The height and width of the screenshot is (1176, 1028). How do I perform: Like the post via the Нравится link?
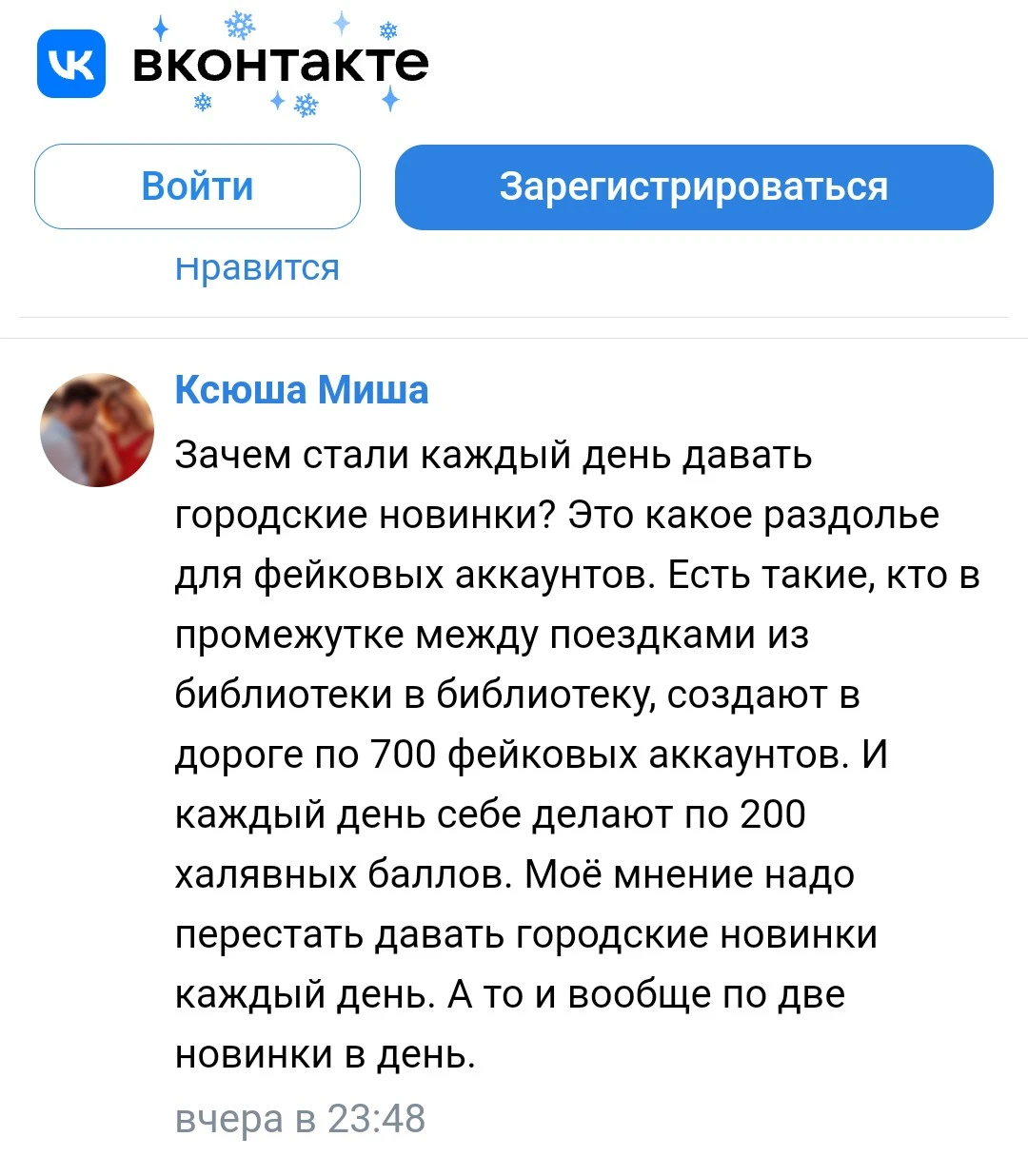coord(257,268)
